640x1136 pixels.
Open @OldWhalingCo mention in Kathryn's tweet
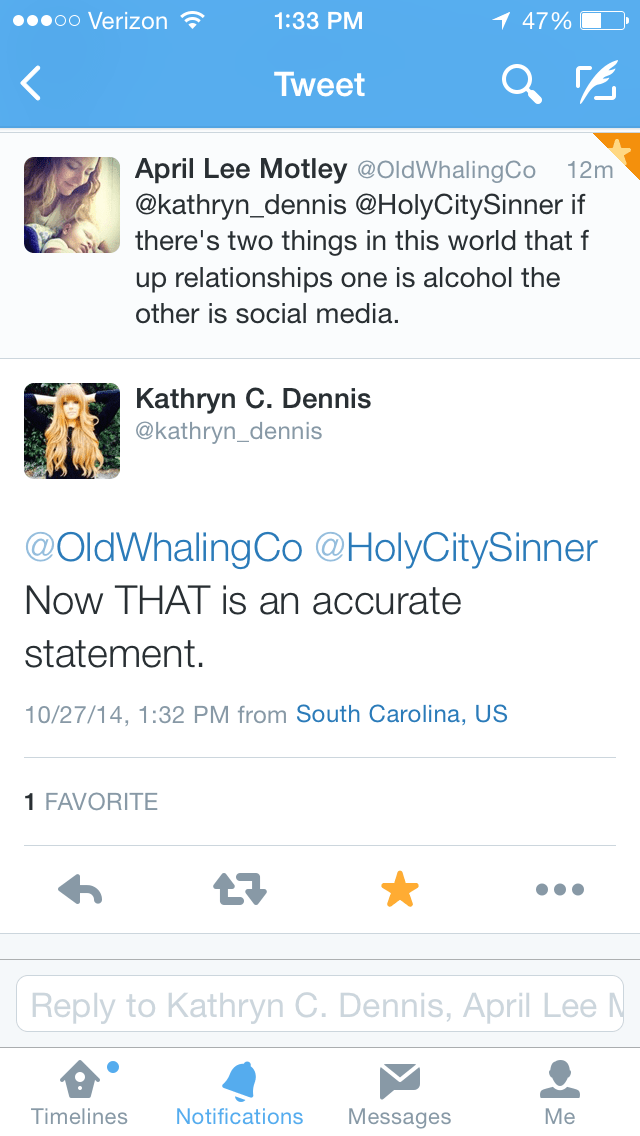(x=163, y=547)
